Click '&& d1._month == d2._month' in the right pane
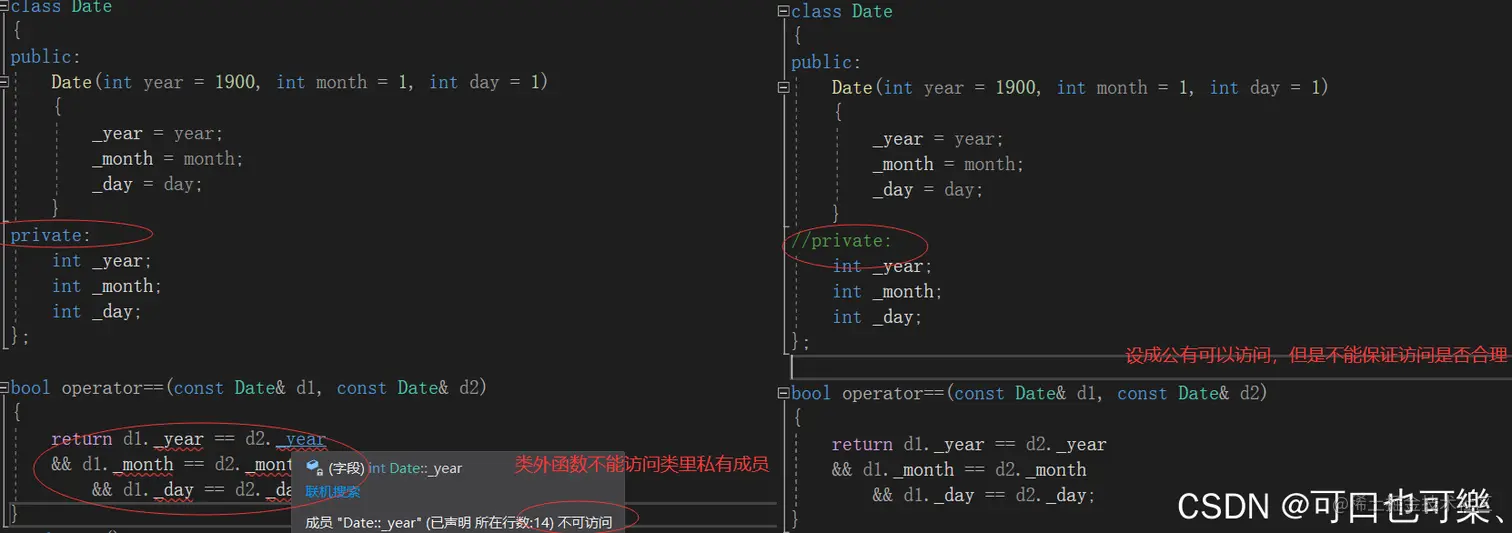The height and width of the screenshot is (533, 1512). (x=959, y=470)
